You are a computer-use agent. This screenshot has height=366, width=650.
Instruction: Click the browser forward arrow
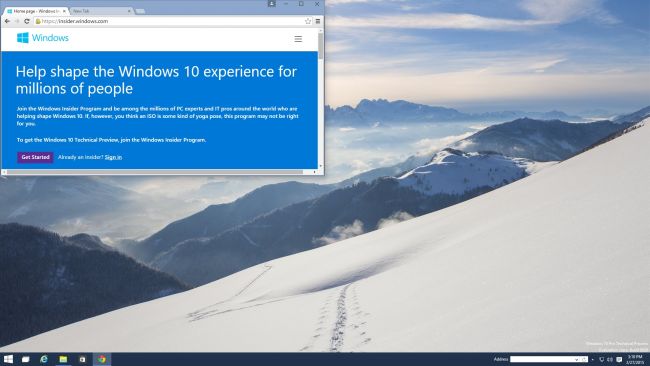(17, 21)
